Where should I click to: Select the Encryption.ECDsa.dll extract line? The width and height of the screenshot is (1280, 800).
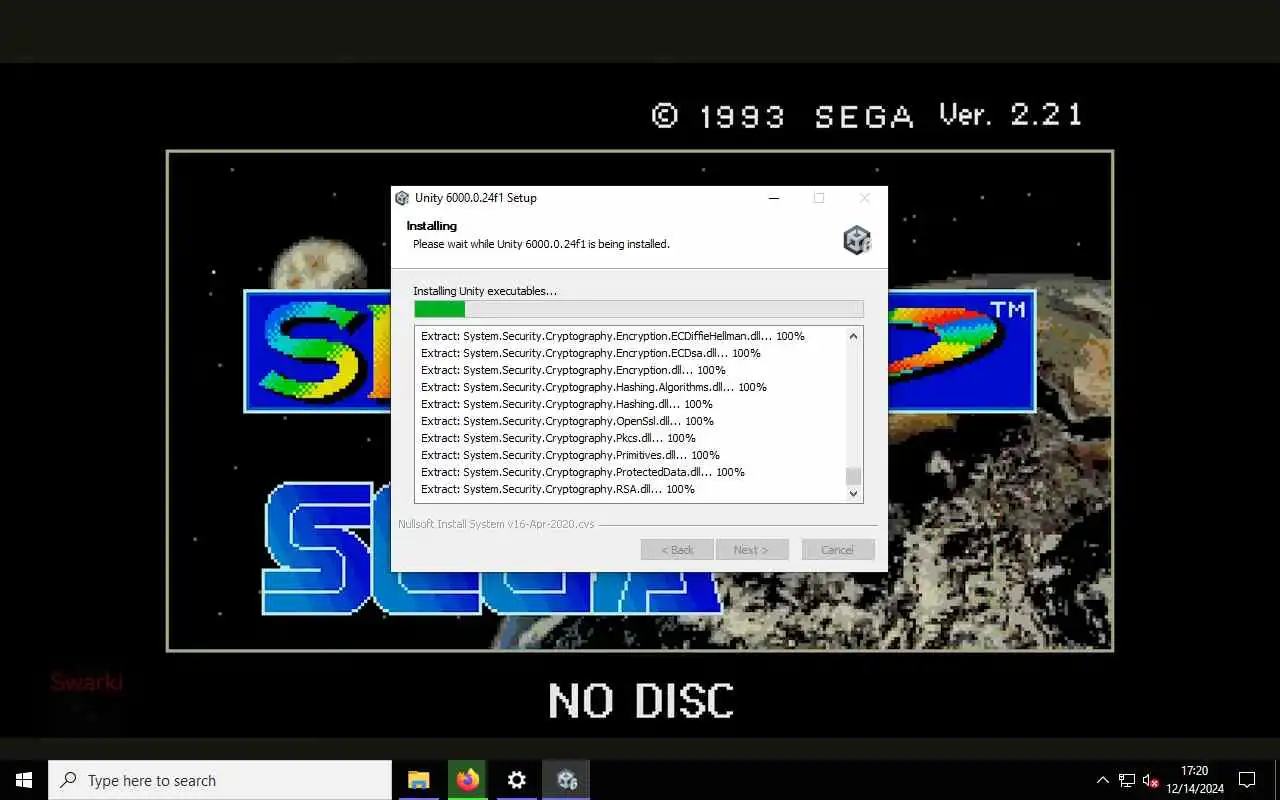[591, 353]
